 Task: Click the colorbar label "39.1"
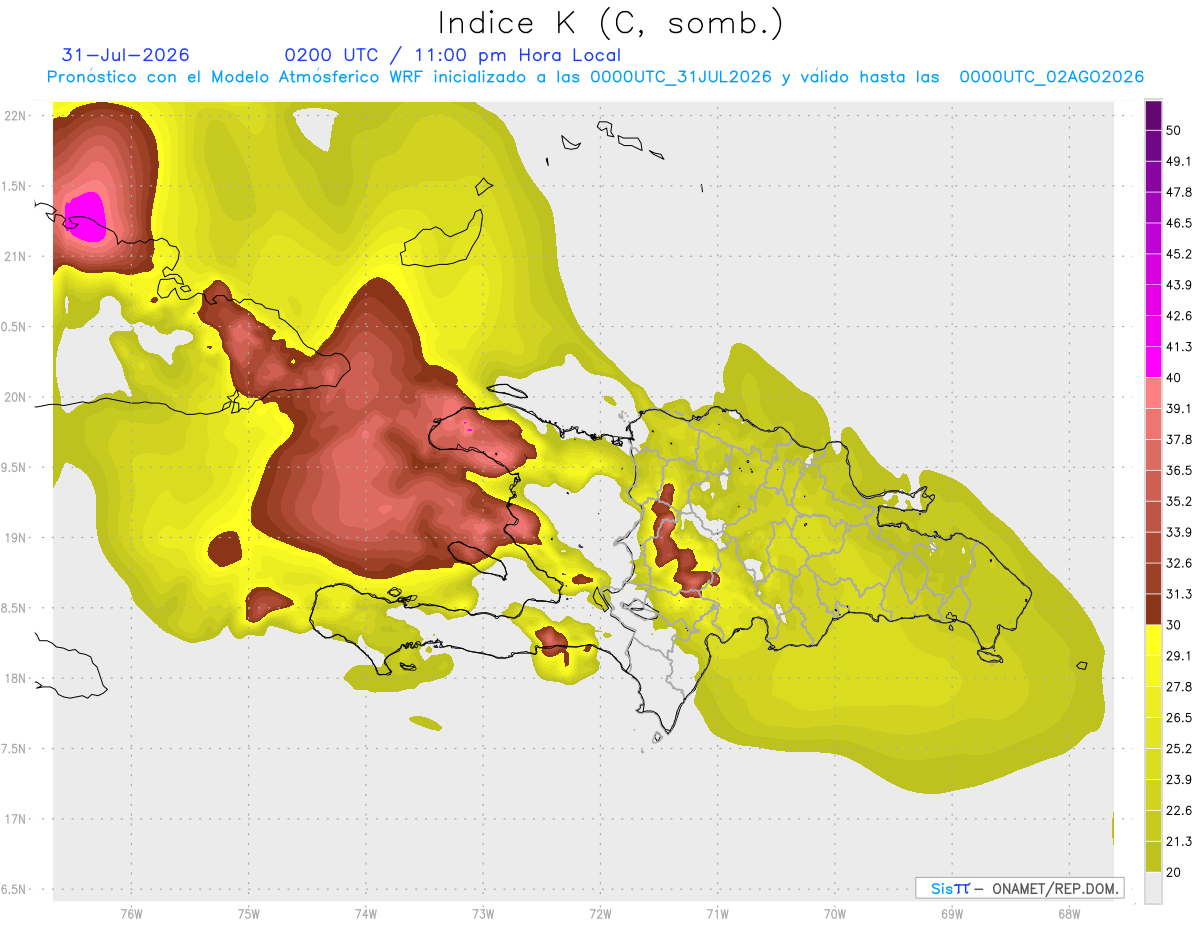[x=1179, y=409]
